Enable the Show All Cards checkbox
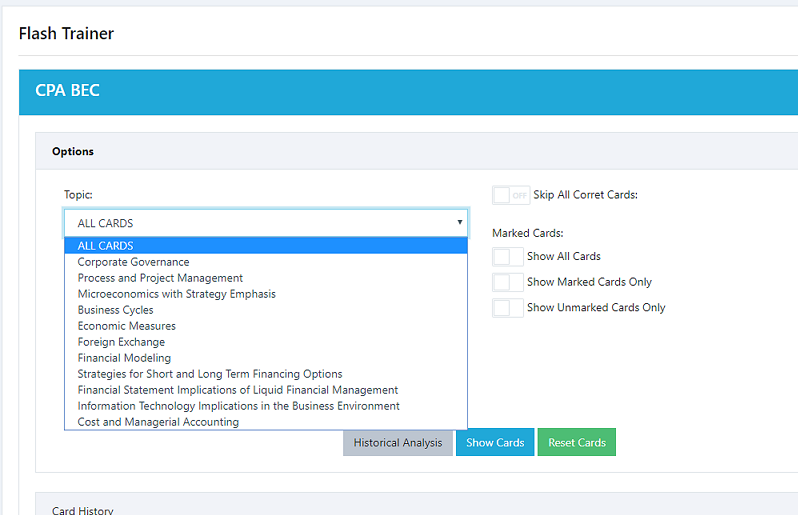This screenshot has height=515, width=798. point(507,256)
